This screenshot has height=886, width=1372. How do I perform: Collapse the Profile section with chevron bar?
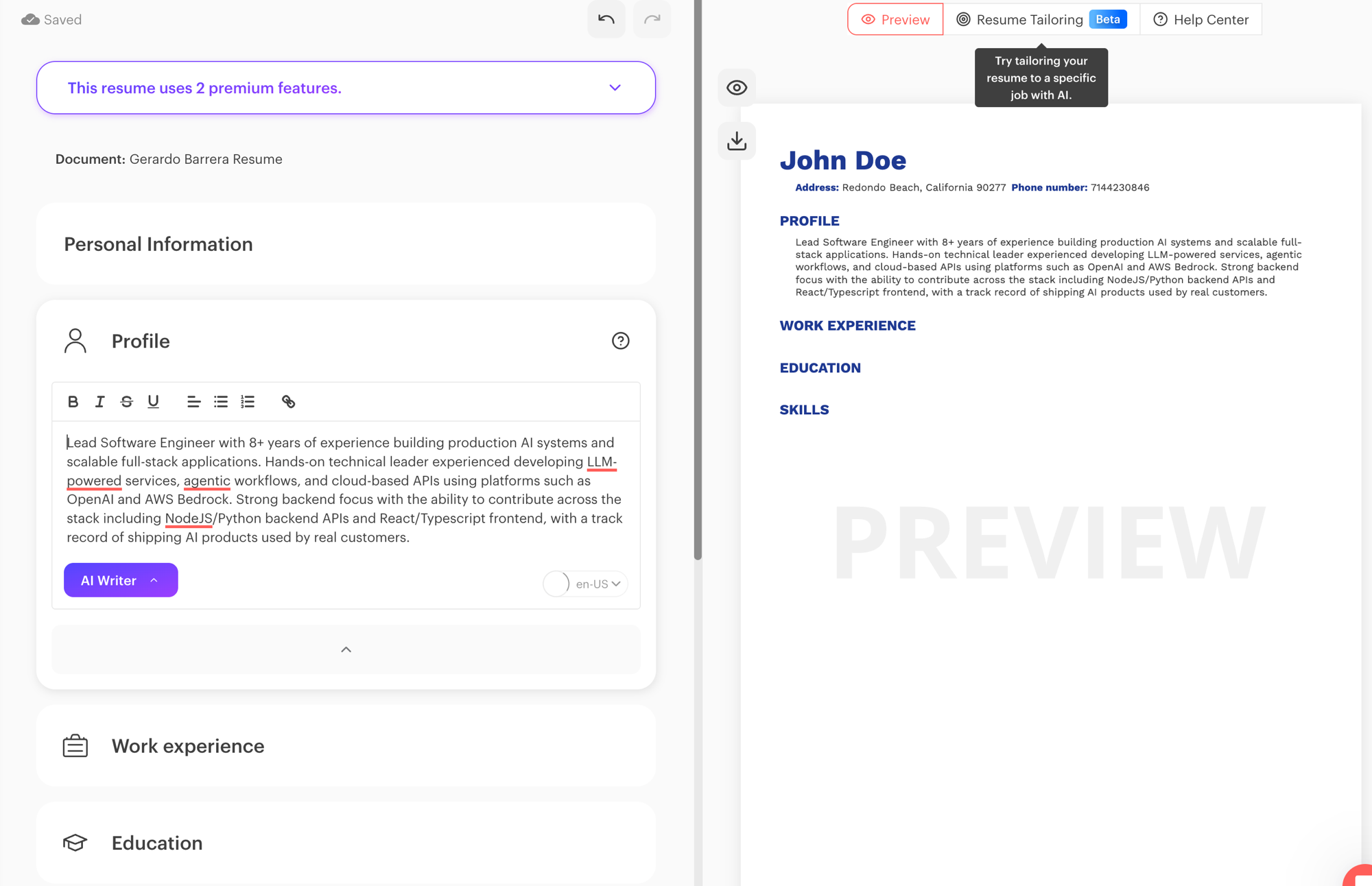coord(346,649)
